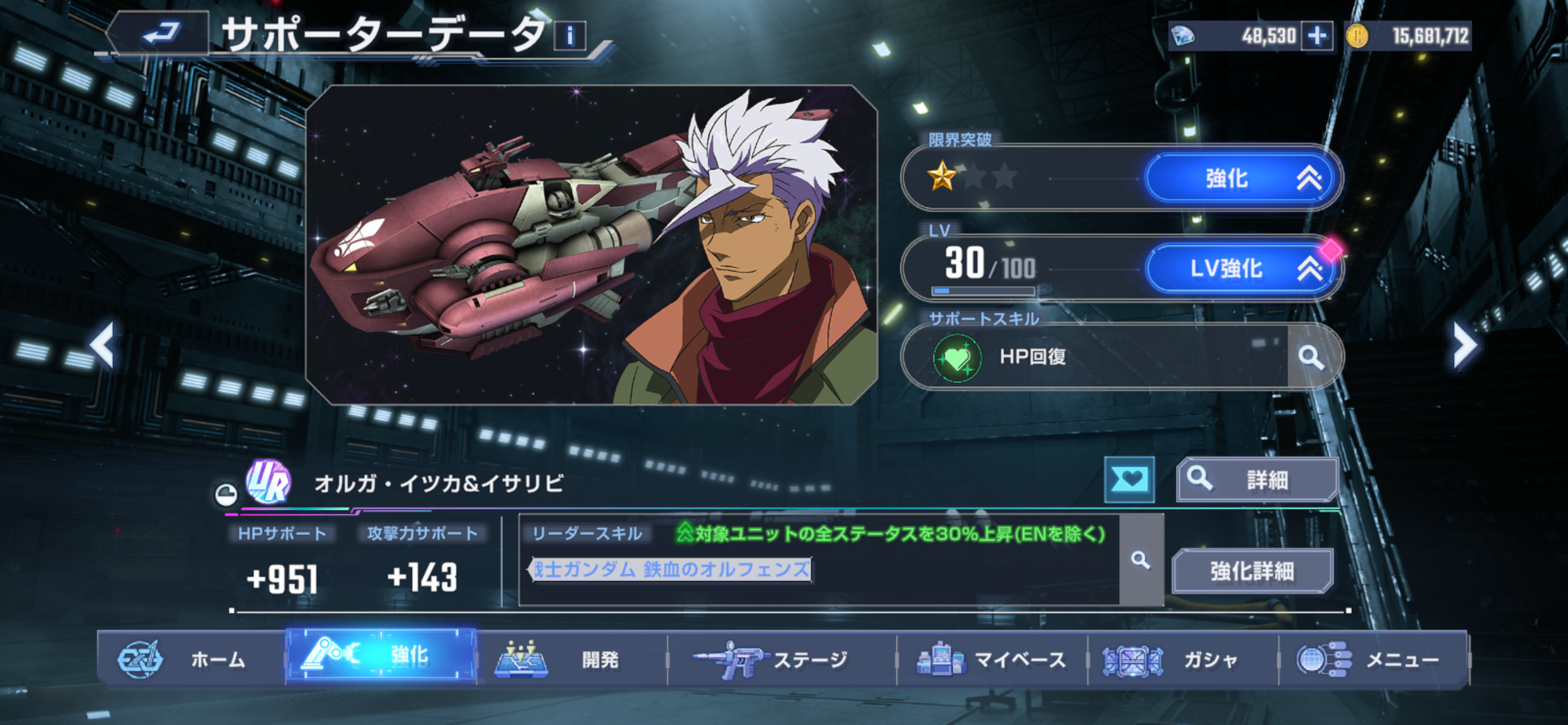Open the leader skill magnifier icon
This screenshot has height=725, width=1568.
1141,560
